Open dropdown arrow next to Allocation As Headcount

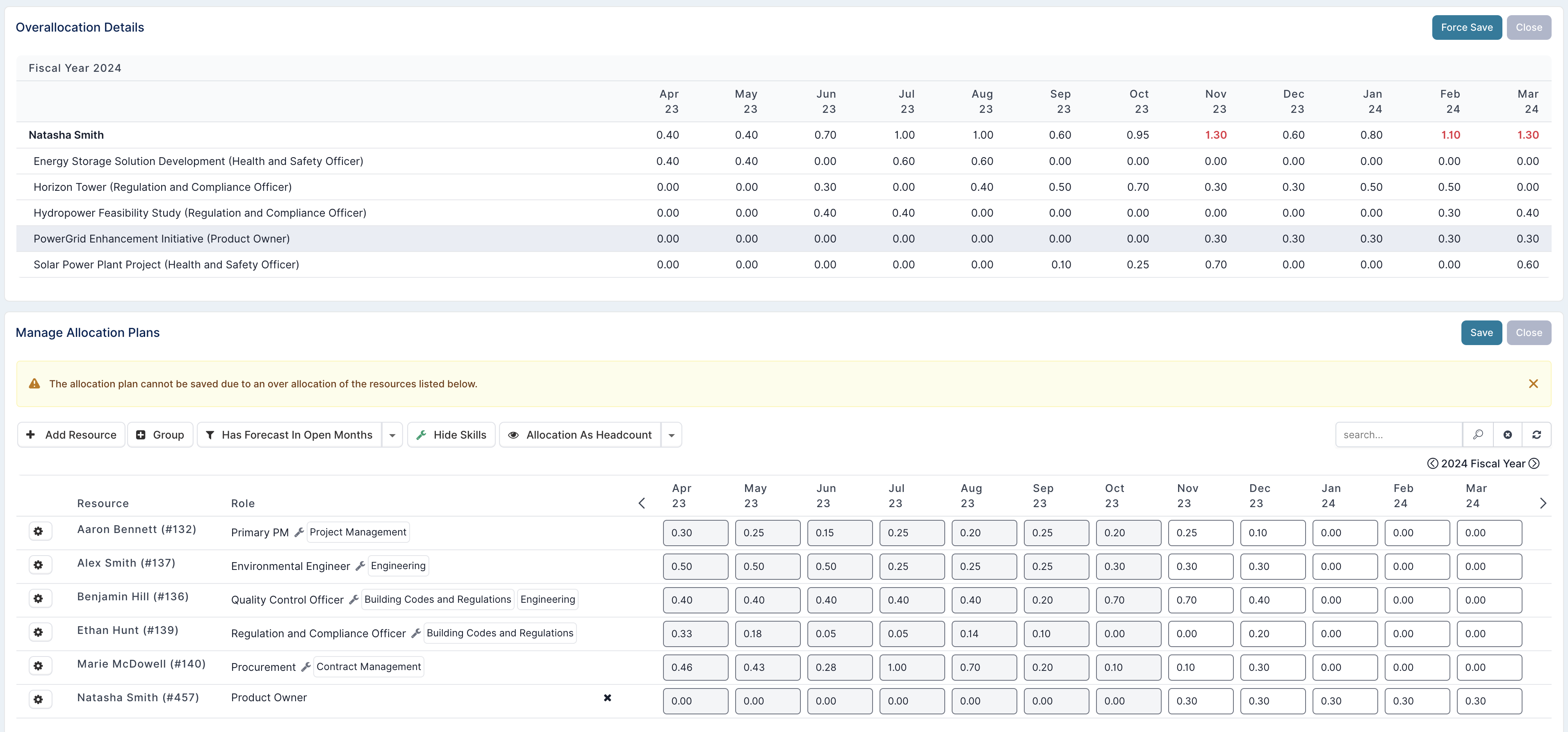(671, 435)
